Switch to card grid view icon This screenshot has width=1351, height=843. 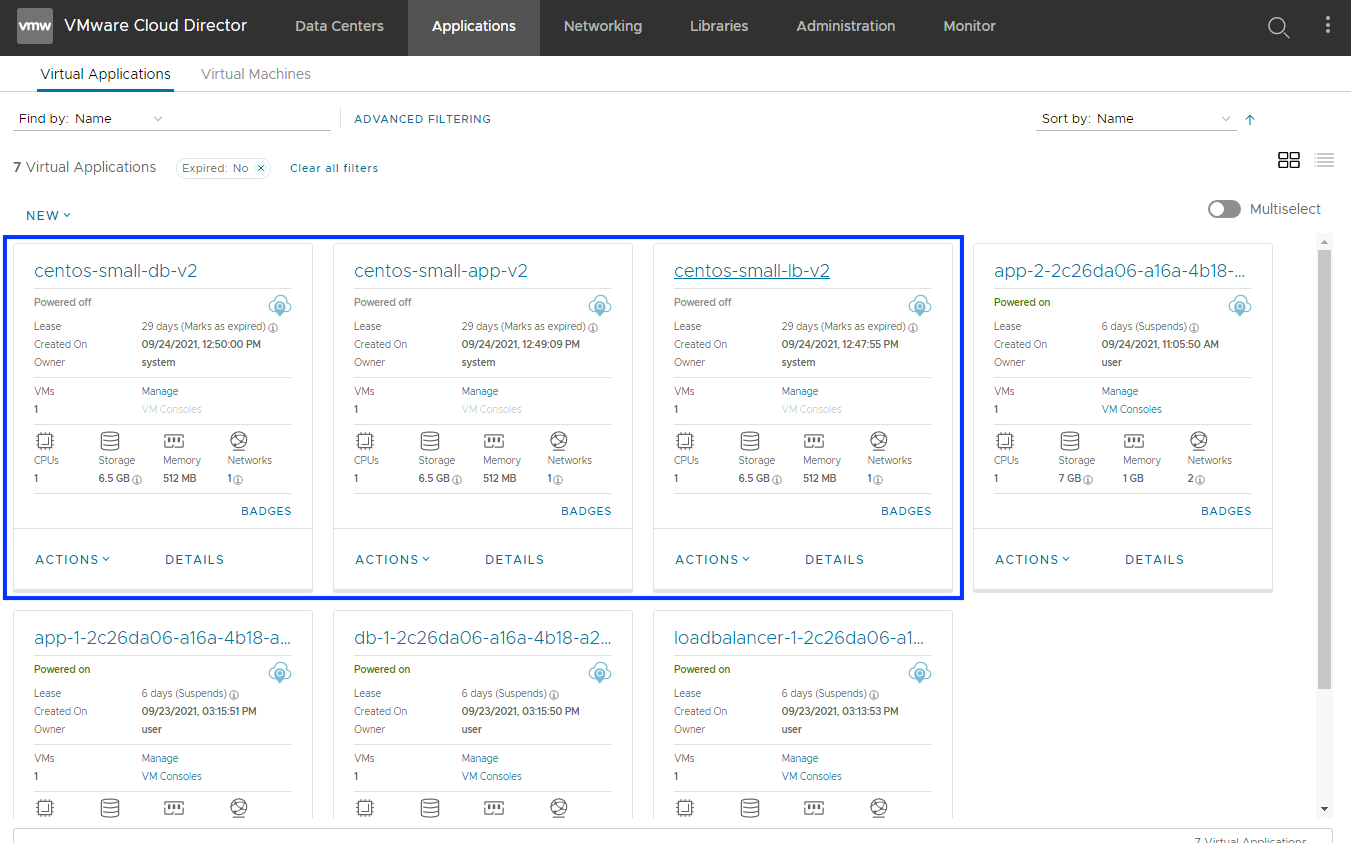[1288, 160]
